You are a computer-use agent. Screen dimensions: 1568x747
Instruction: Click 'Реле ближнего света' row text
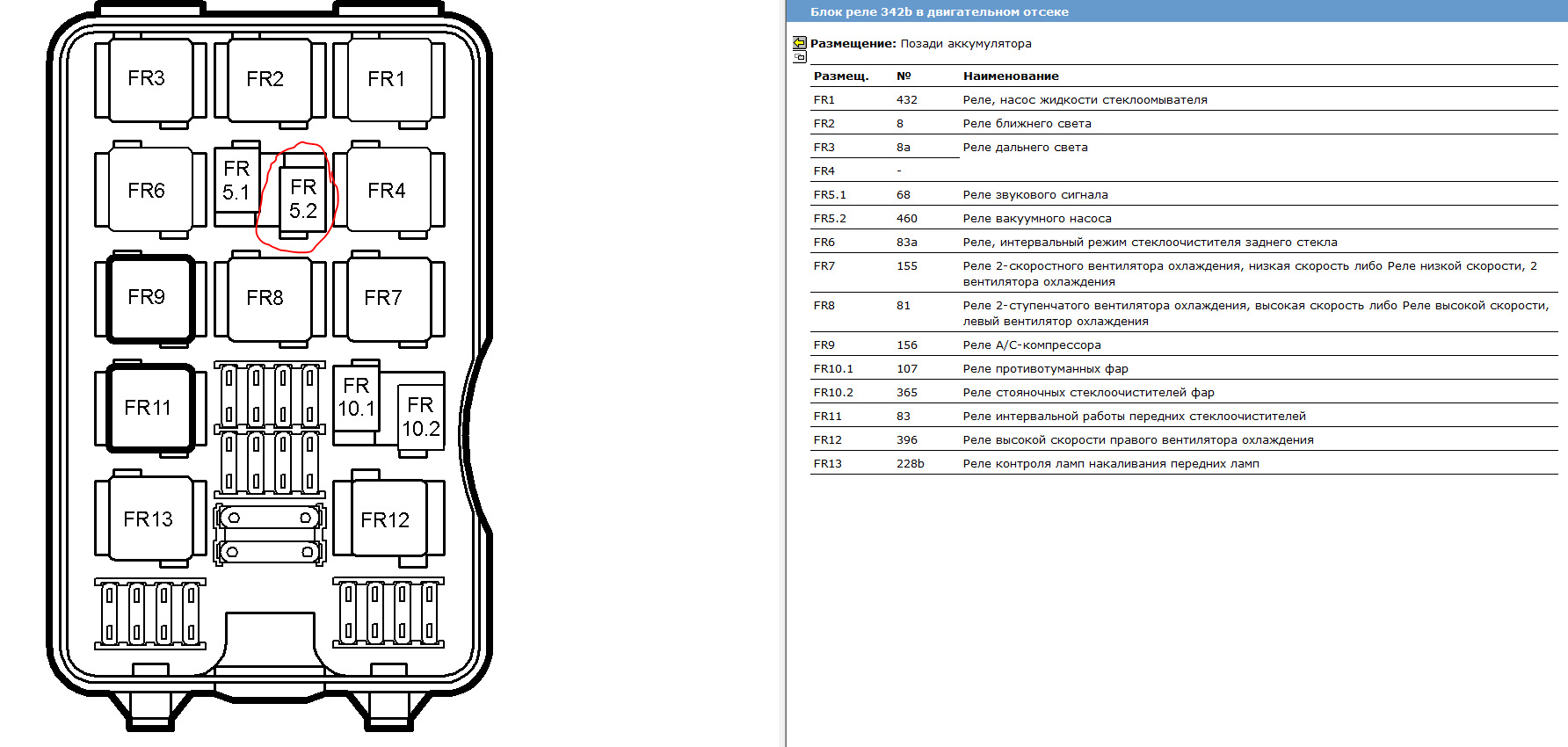[1027, 124]
